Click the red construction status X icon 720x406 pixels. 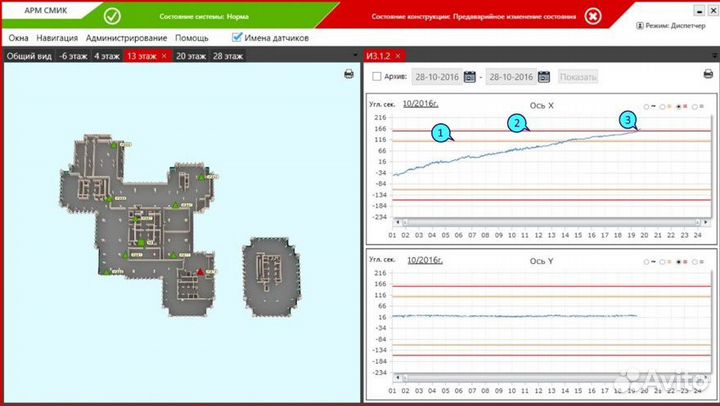(x=593, y=16)
